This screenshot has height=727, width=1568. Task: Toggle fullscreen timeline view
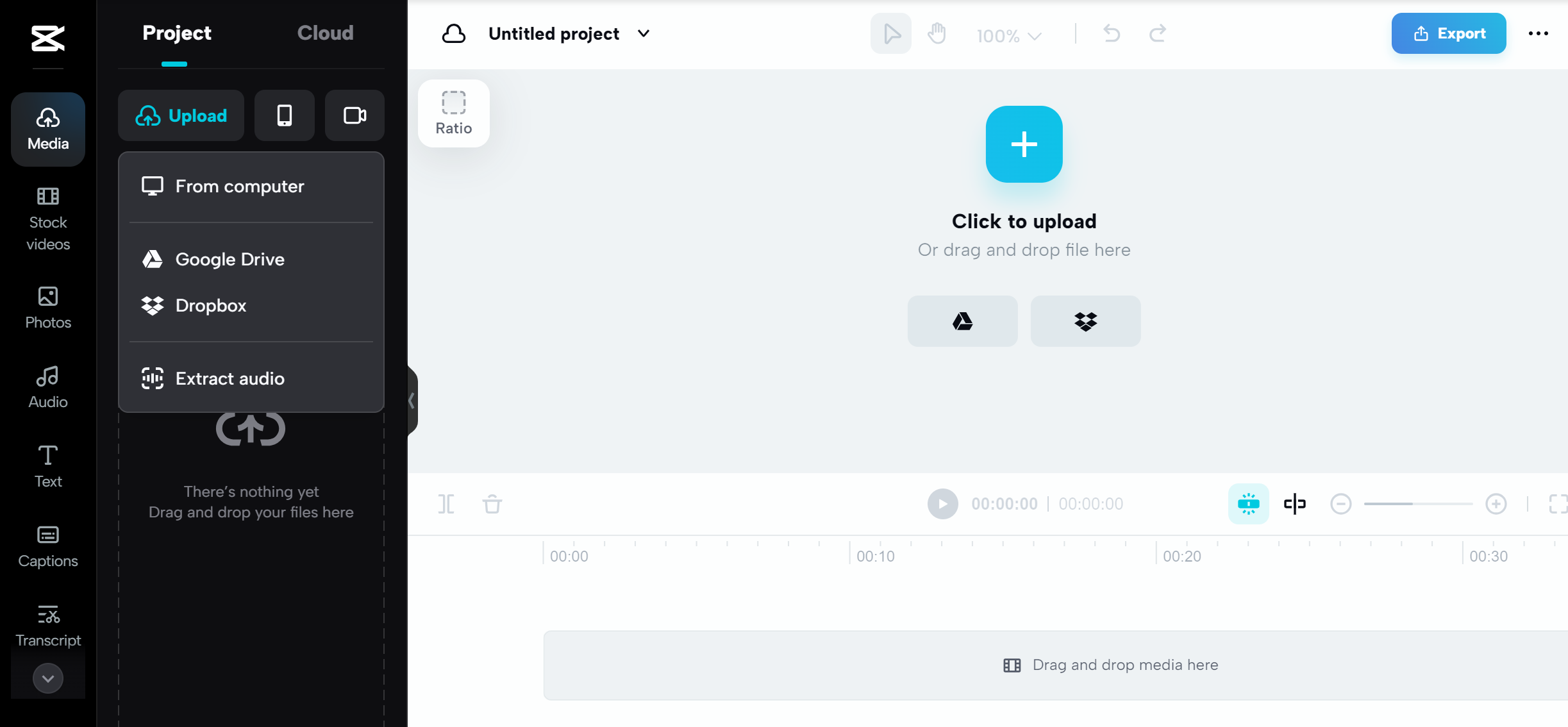coord(1558,504)
